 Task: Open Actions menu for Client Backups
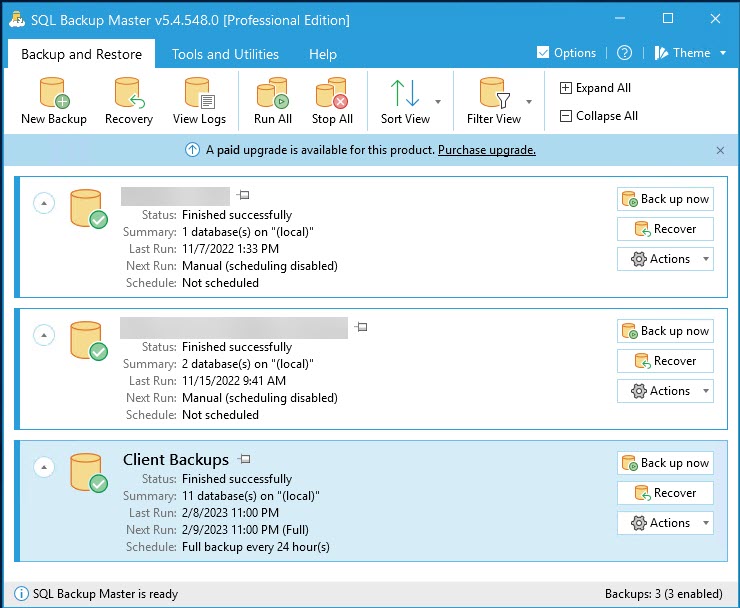[x=665, y=523]
